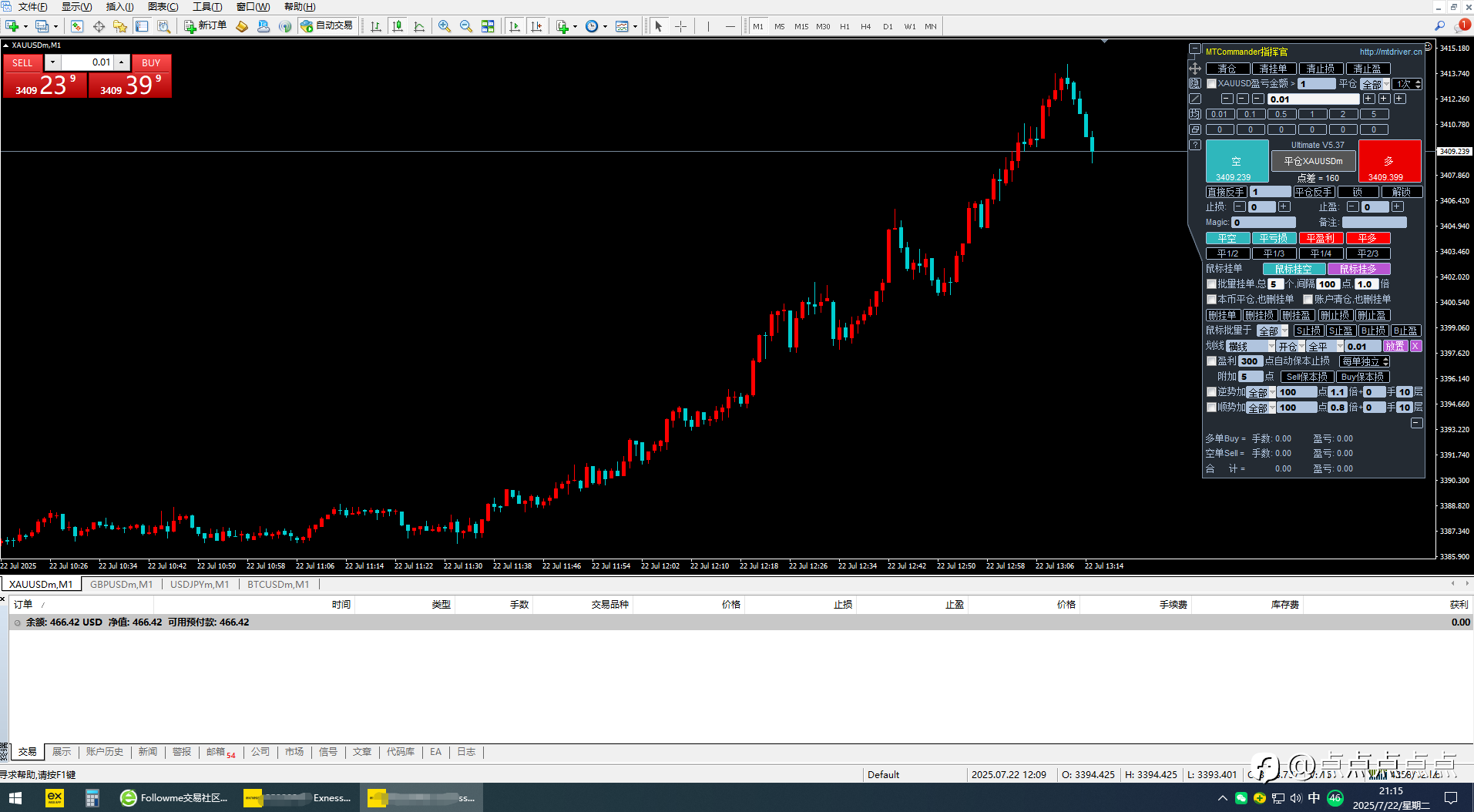1474x812 pixels.
Task: Expand the 划线 横线 line type dropdown
Action: 1250,347
